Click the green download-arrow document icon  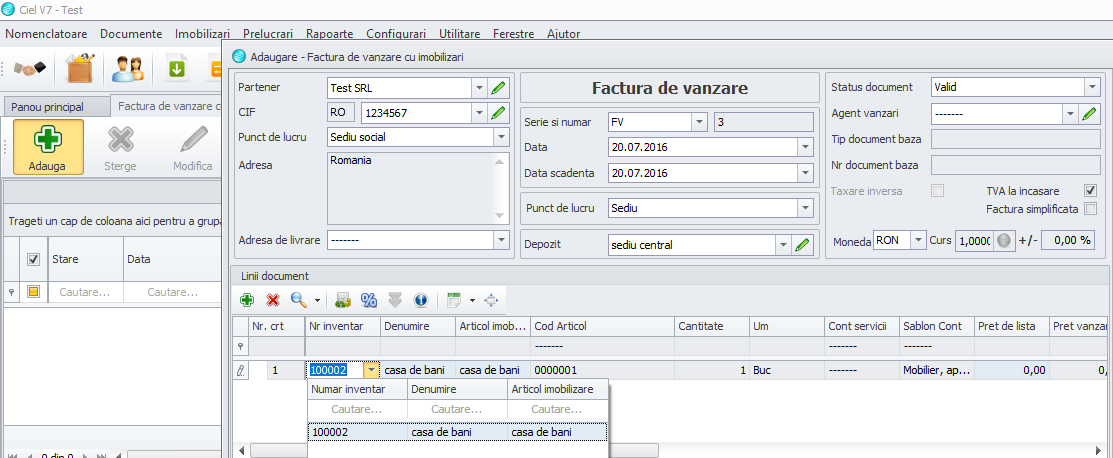tap(176, 68)
